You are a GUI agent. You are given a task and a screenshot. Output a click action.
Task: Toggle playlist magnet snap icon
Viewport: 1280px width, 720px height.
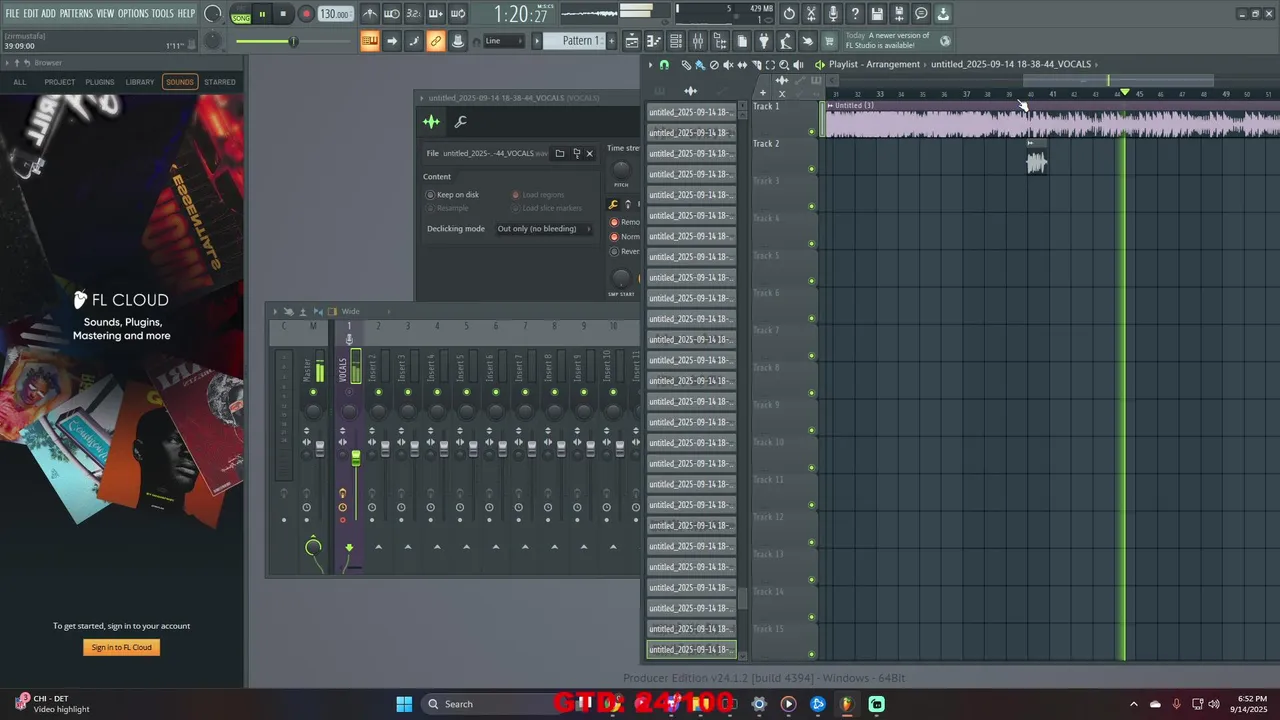(x=664, y=65)
